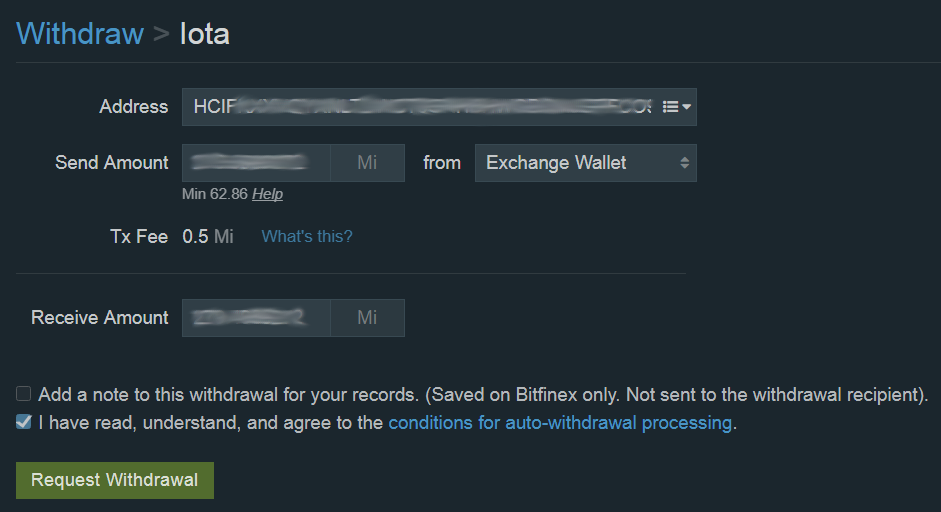Open conditions for auto-withdrawal processing link
The image size is (941, 512).
coord(561,423)
